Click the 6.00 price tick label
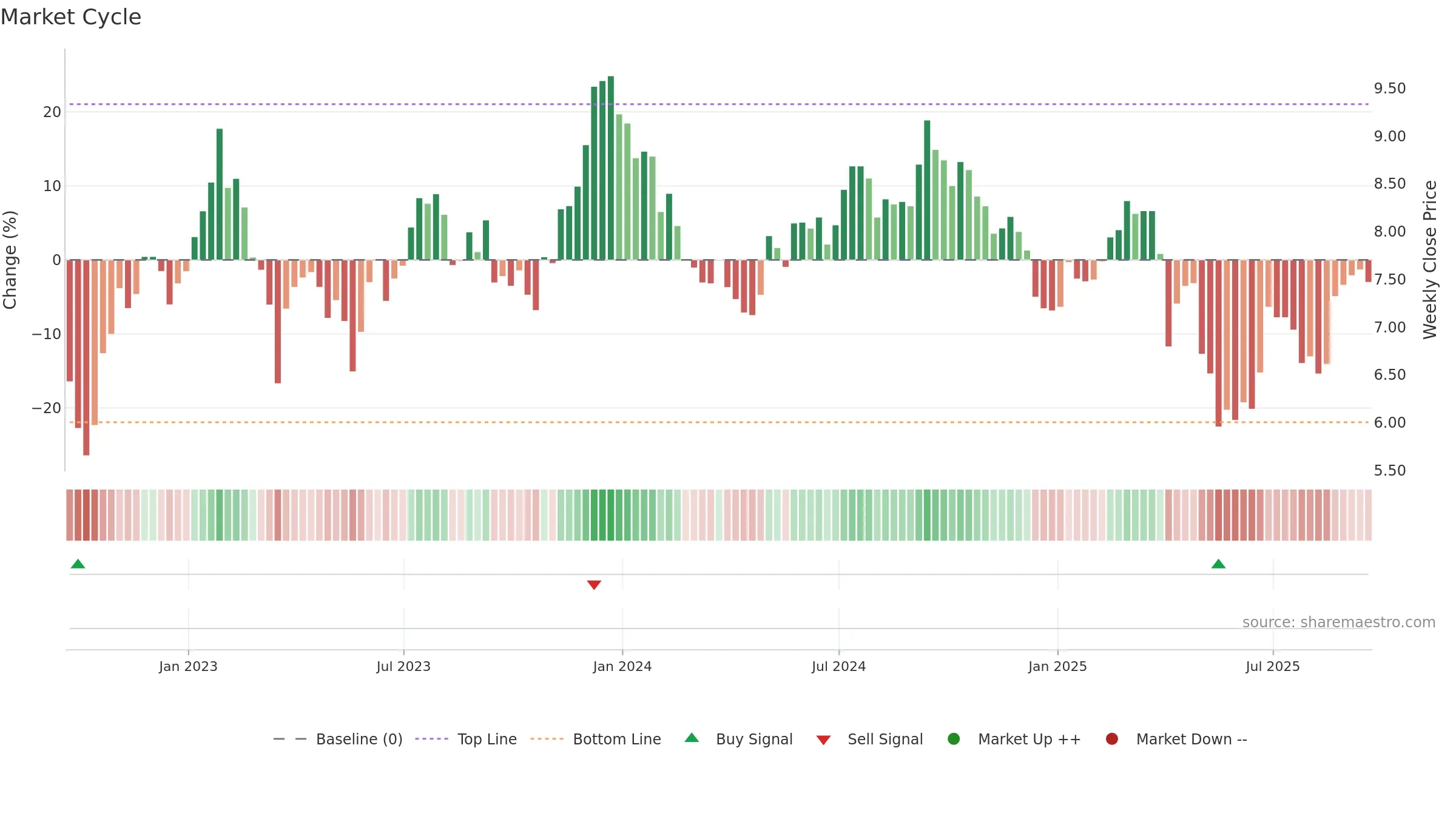Viewport: 1456px width, 819px height. (1390, 423)
